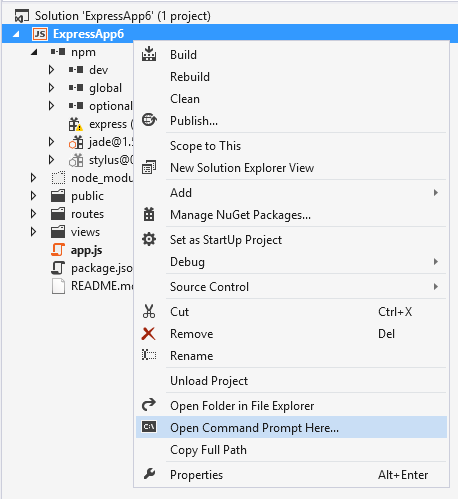Image resolution: width=458 pixels, height=499 pixels.
Task: Expand the jade package node
Action: [51, 142]
